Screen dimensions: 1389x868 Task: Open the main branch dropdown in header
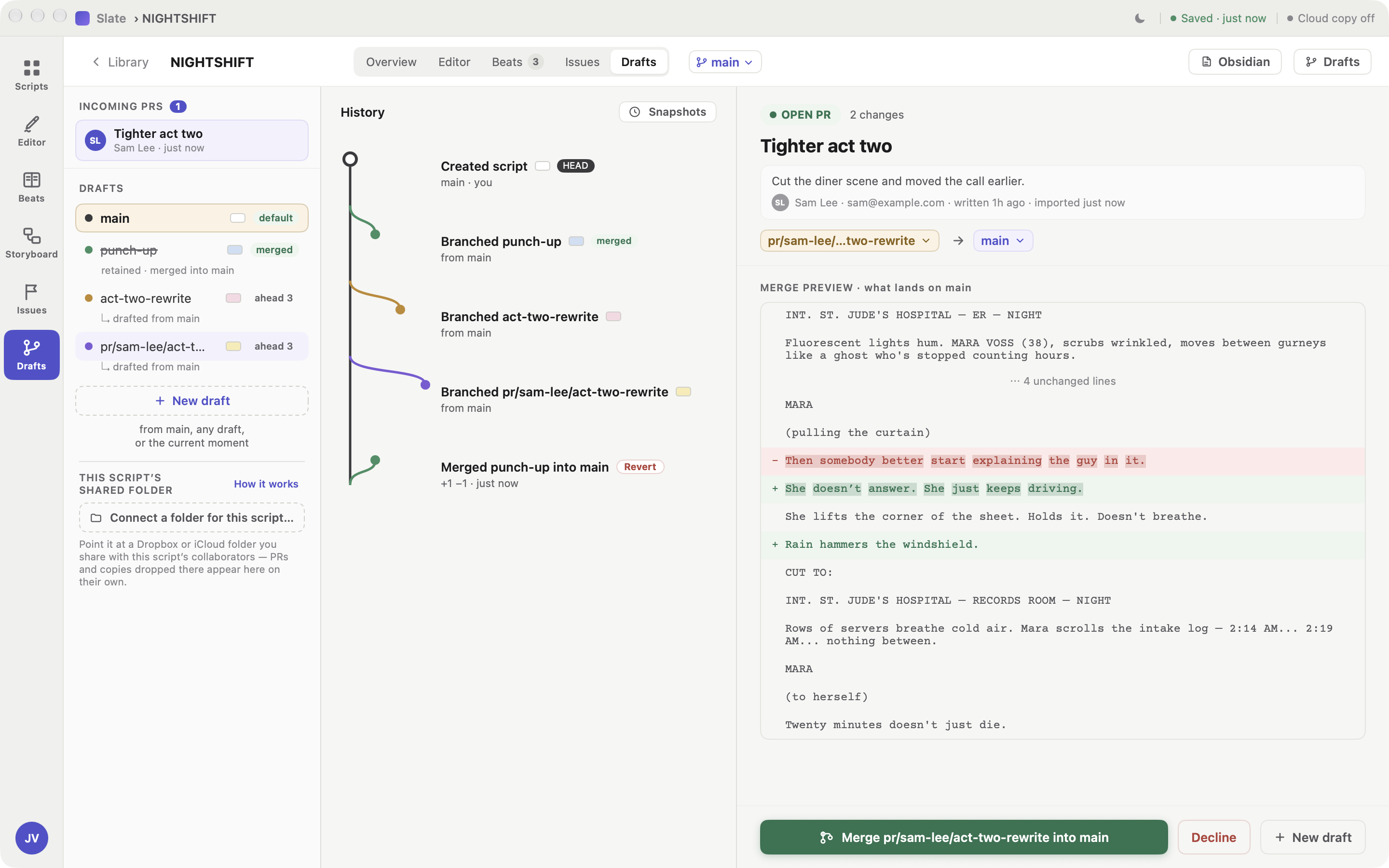coord(725,62)
